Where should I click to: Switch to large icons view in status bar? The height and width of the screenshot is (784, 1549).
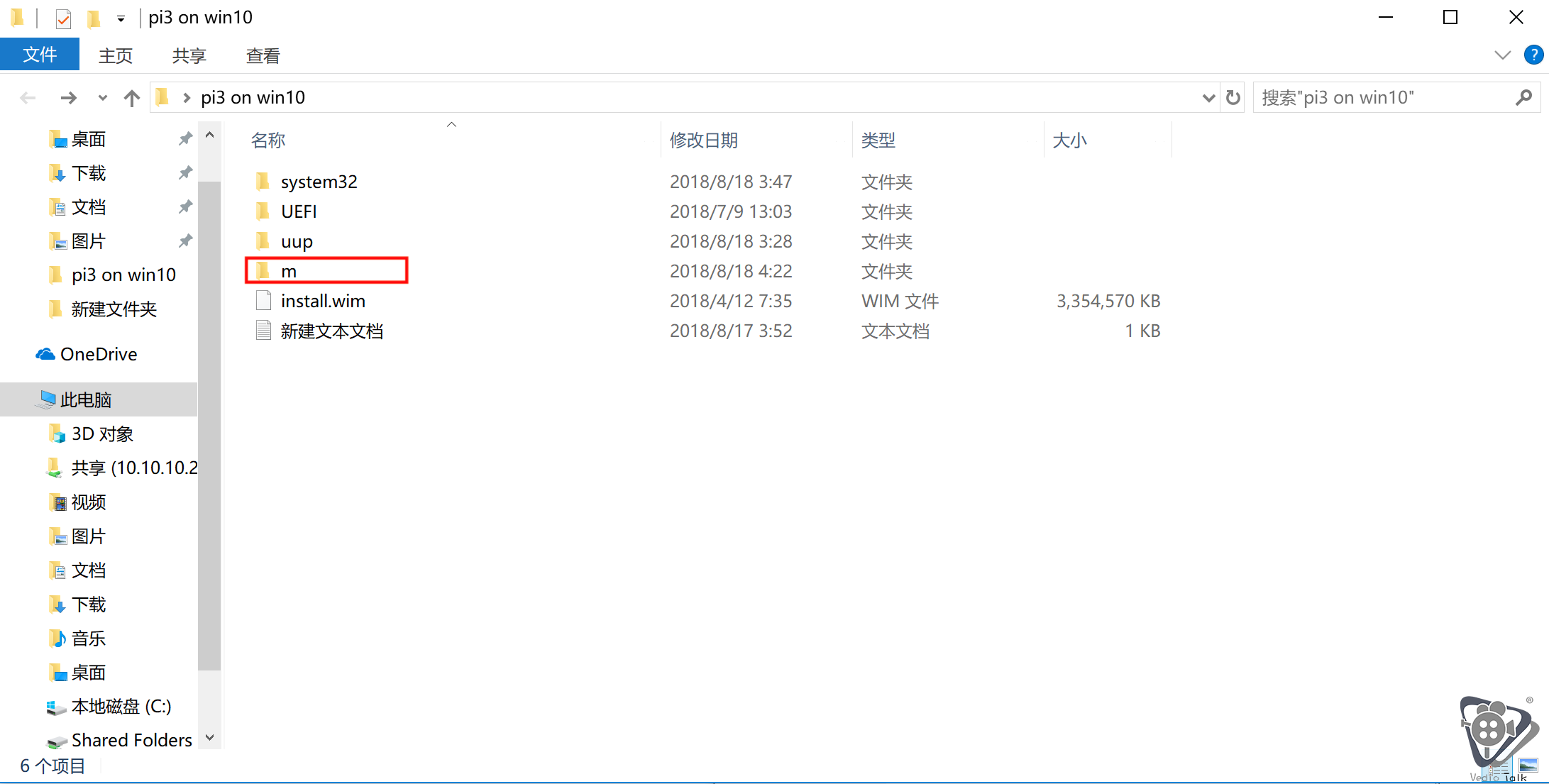1528,766
